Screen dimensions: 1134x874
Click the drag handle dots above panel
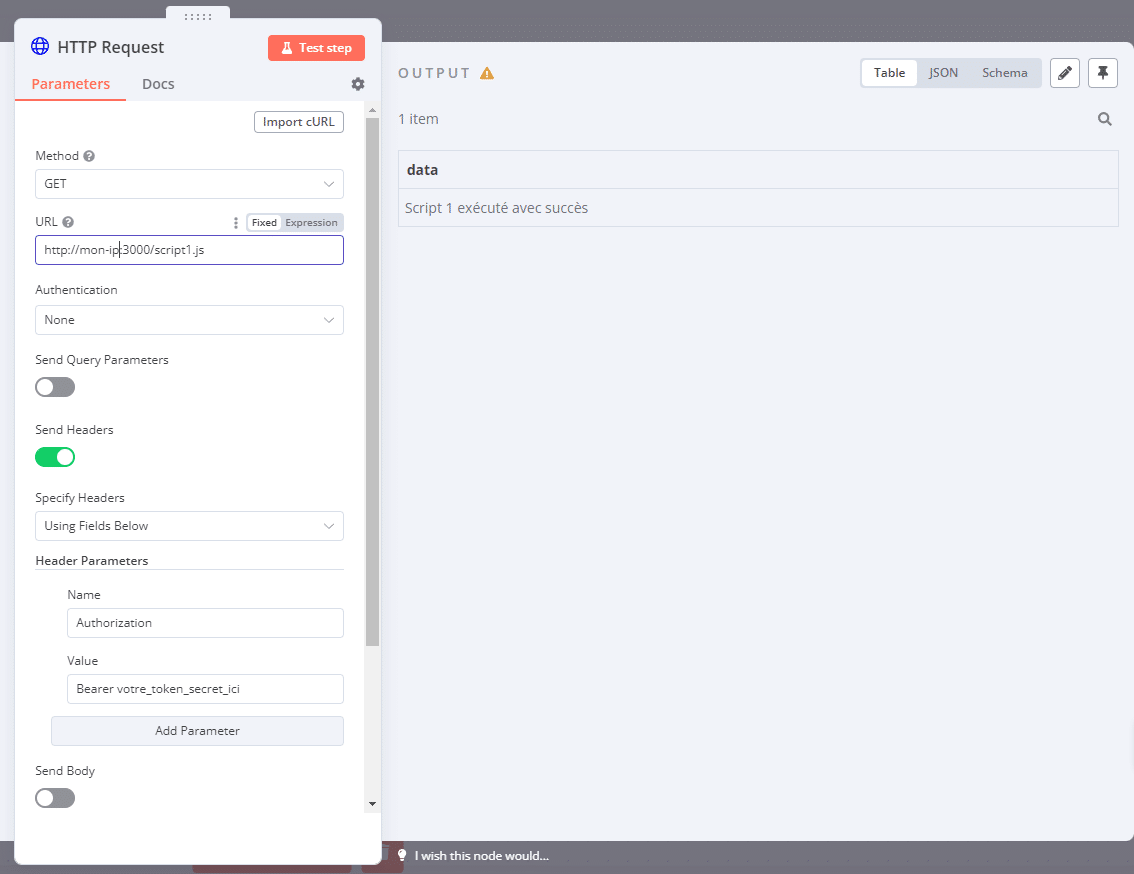click(x=198, y=16)
